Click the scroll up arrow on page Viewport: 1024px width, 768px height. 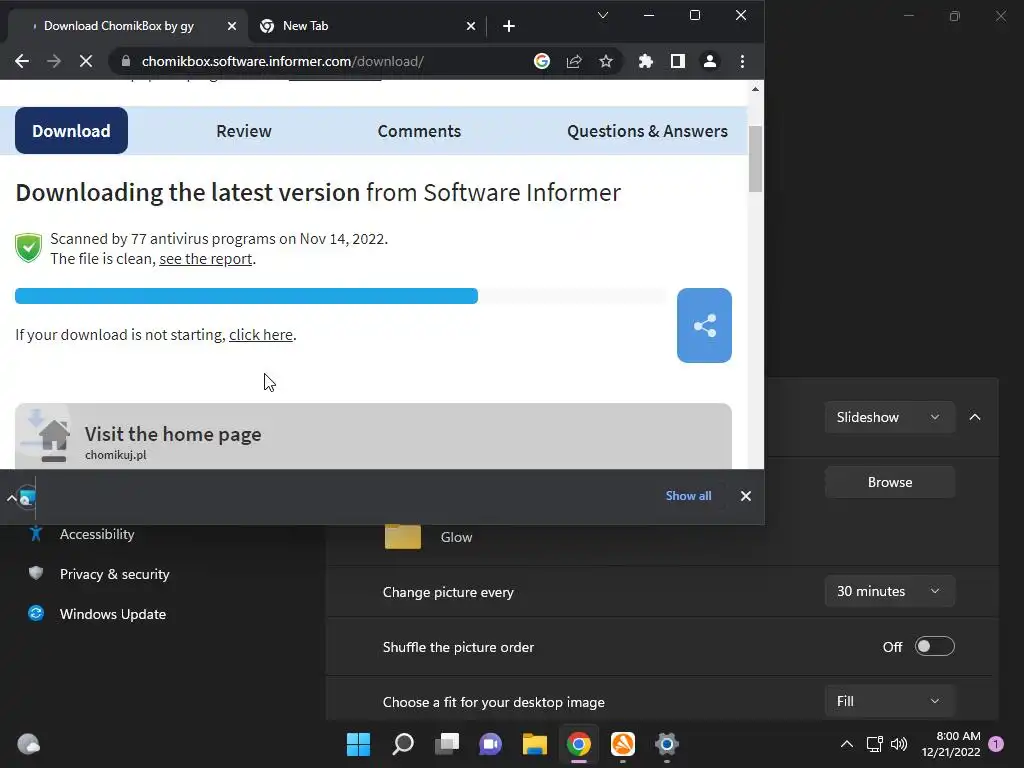756,89
